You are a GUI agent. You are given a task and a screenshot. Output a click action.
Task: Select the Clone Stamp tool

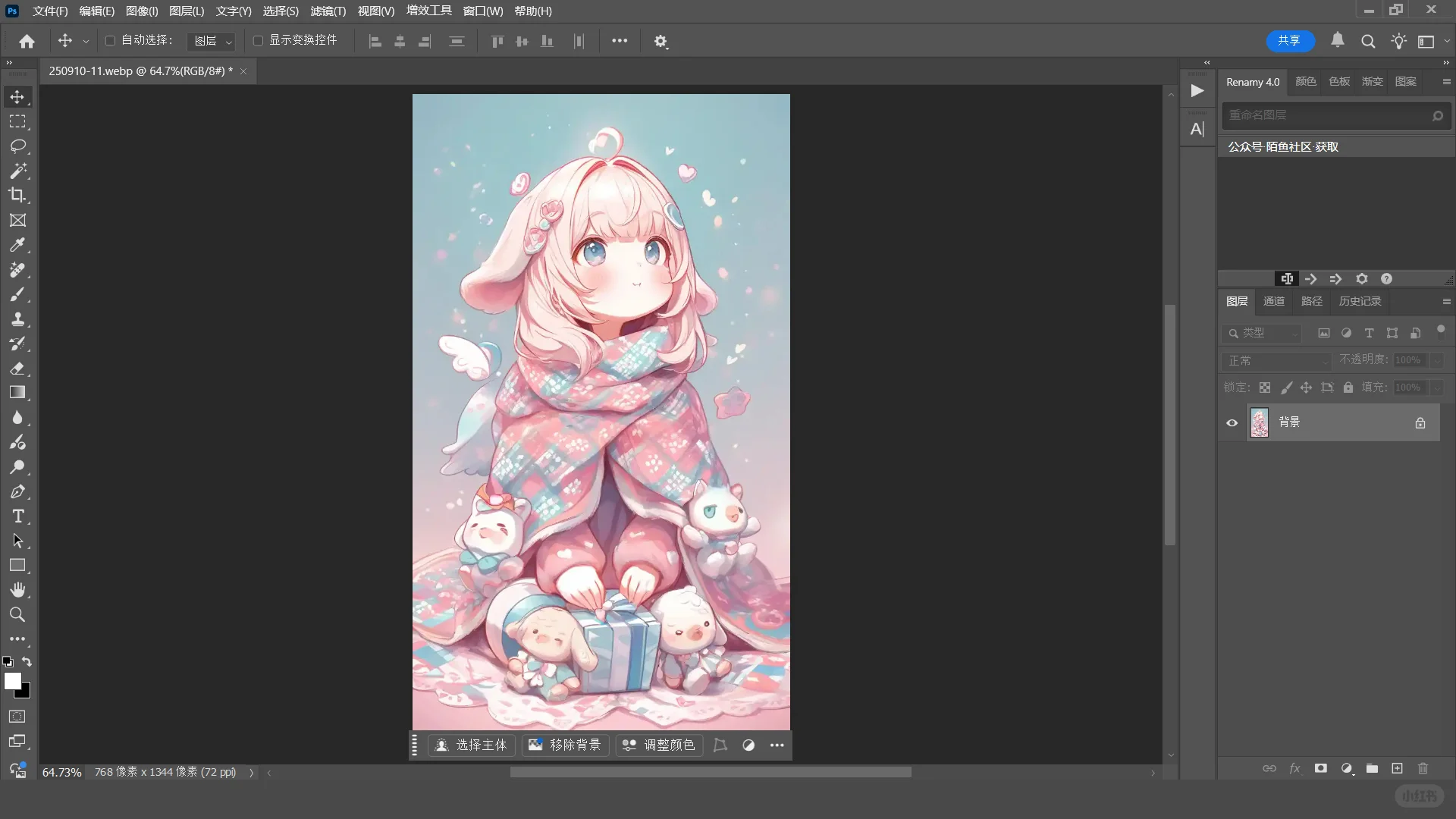pyautogui.click(x=17, y=318)
